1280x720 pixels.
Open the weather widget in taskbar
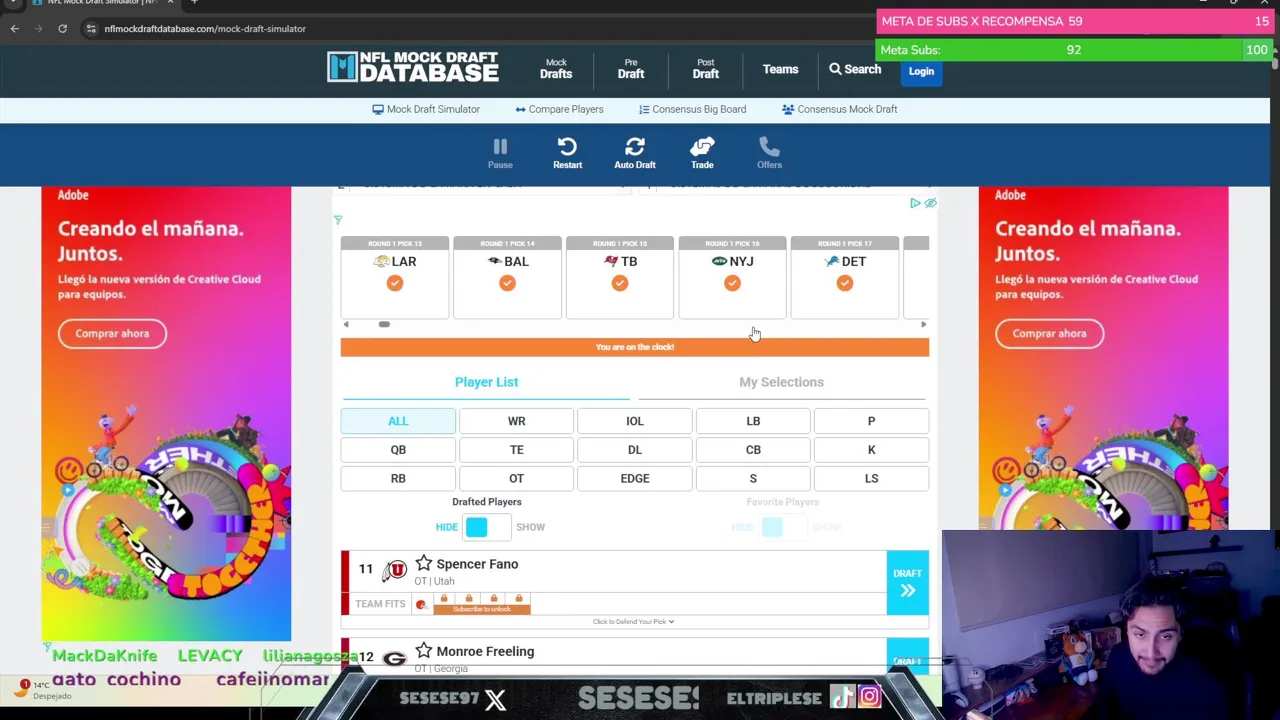40,690
